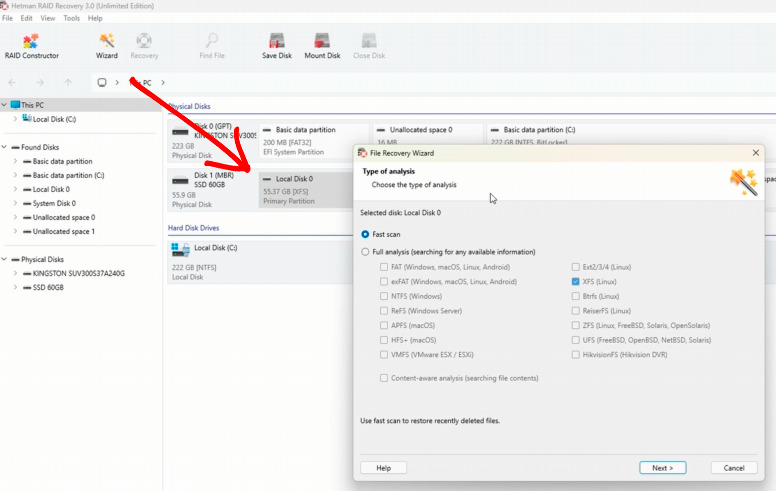The width and height of the screenshot is (776, 491).
Task: Select the Fast scan radio button
Action: coord(365,234)
